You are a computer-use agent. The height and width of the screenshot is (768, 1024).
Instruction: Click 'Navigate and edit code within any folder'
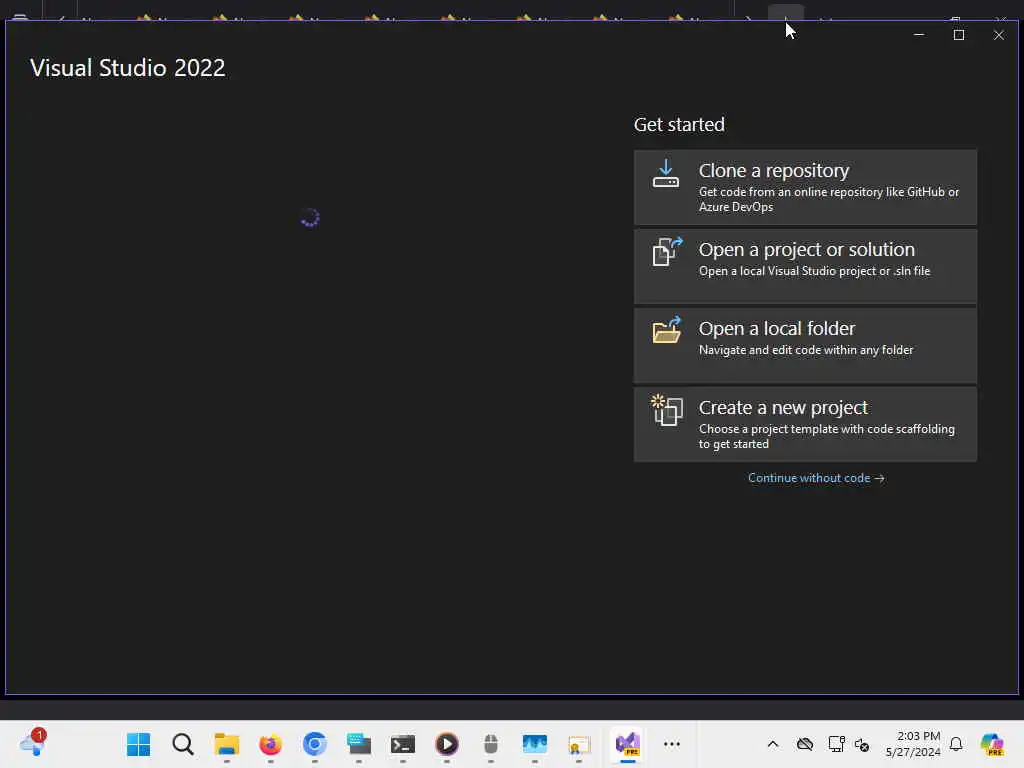click(806, 350)
